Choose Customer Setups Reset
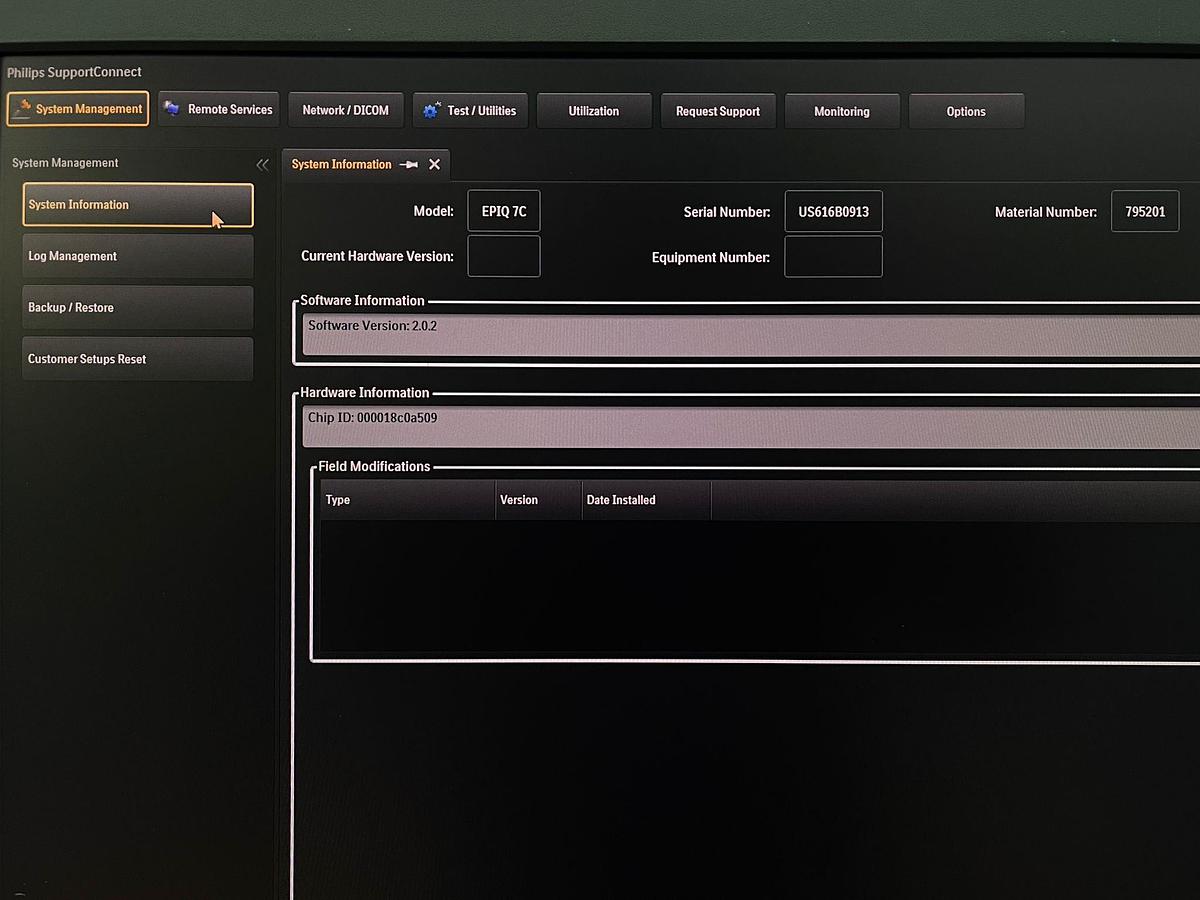 click(x=137, y=359)
